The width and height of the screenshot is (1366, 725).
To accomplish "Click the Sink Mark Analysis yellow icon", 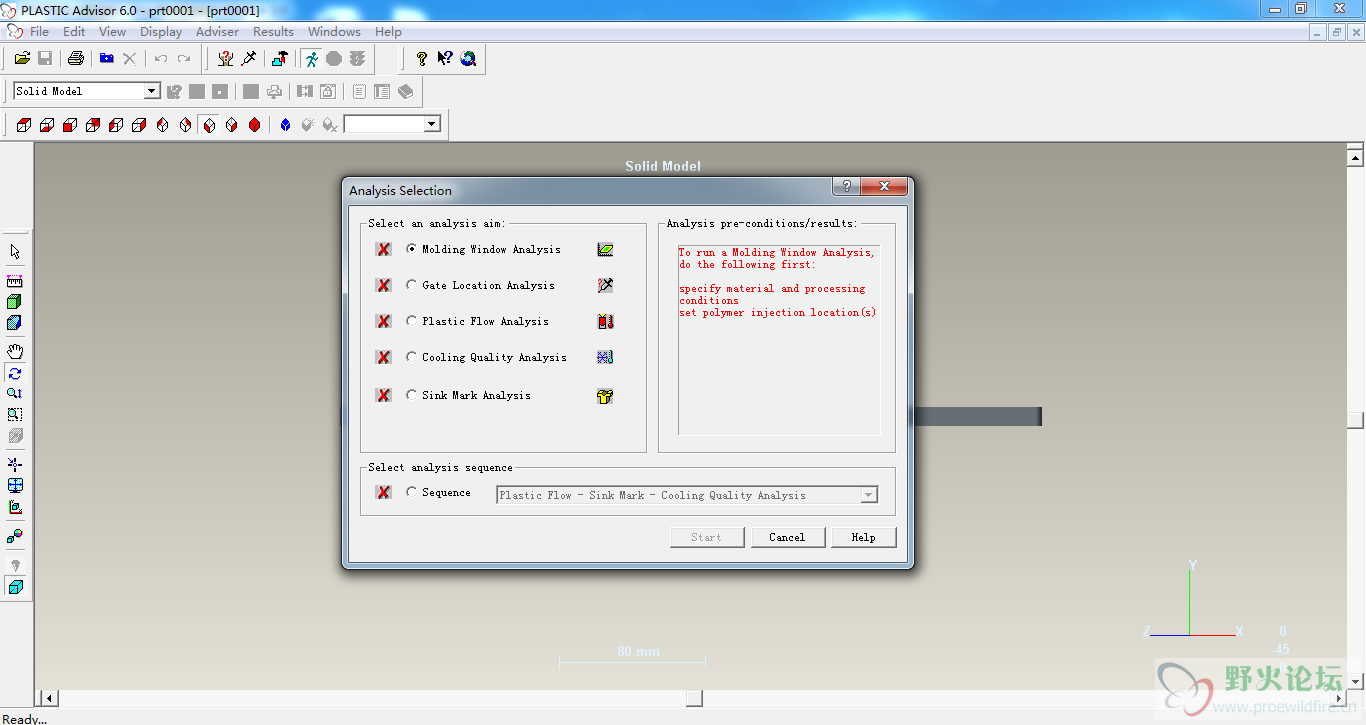I will point(605,396).
